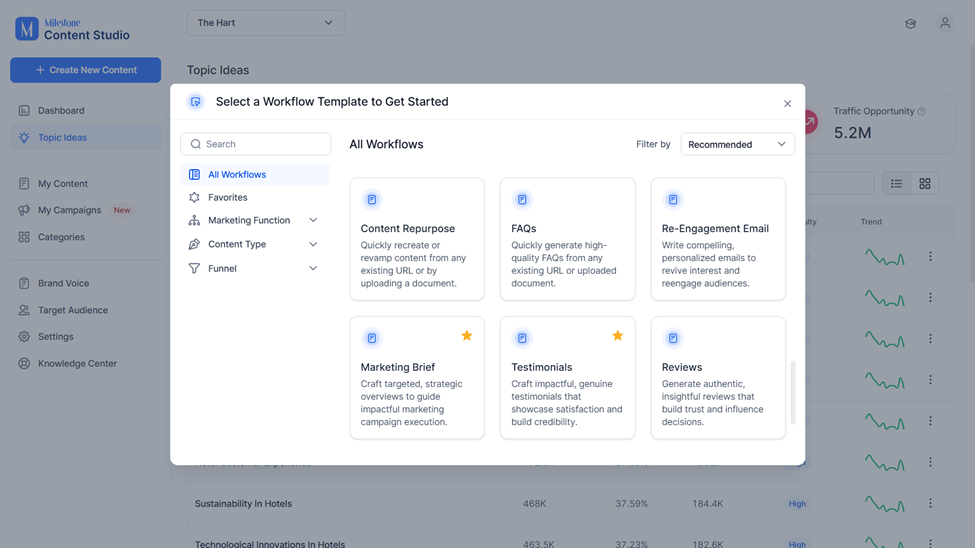Open The Hart property dropdown
975x548 pixels.
[266, 23]
